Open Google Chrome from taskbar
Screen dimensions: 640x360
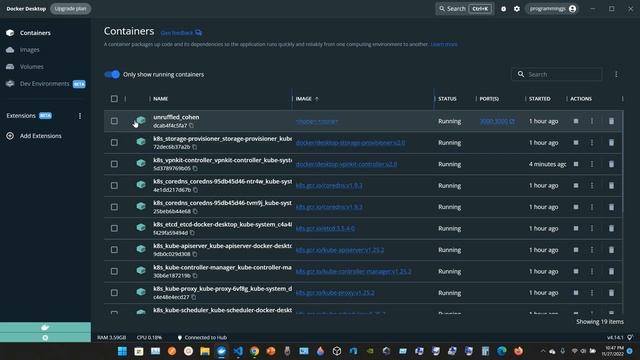coord(254,351)
